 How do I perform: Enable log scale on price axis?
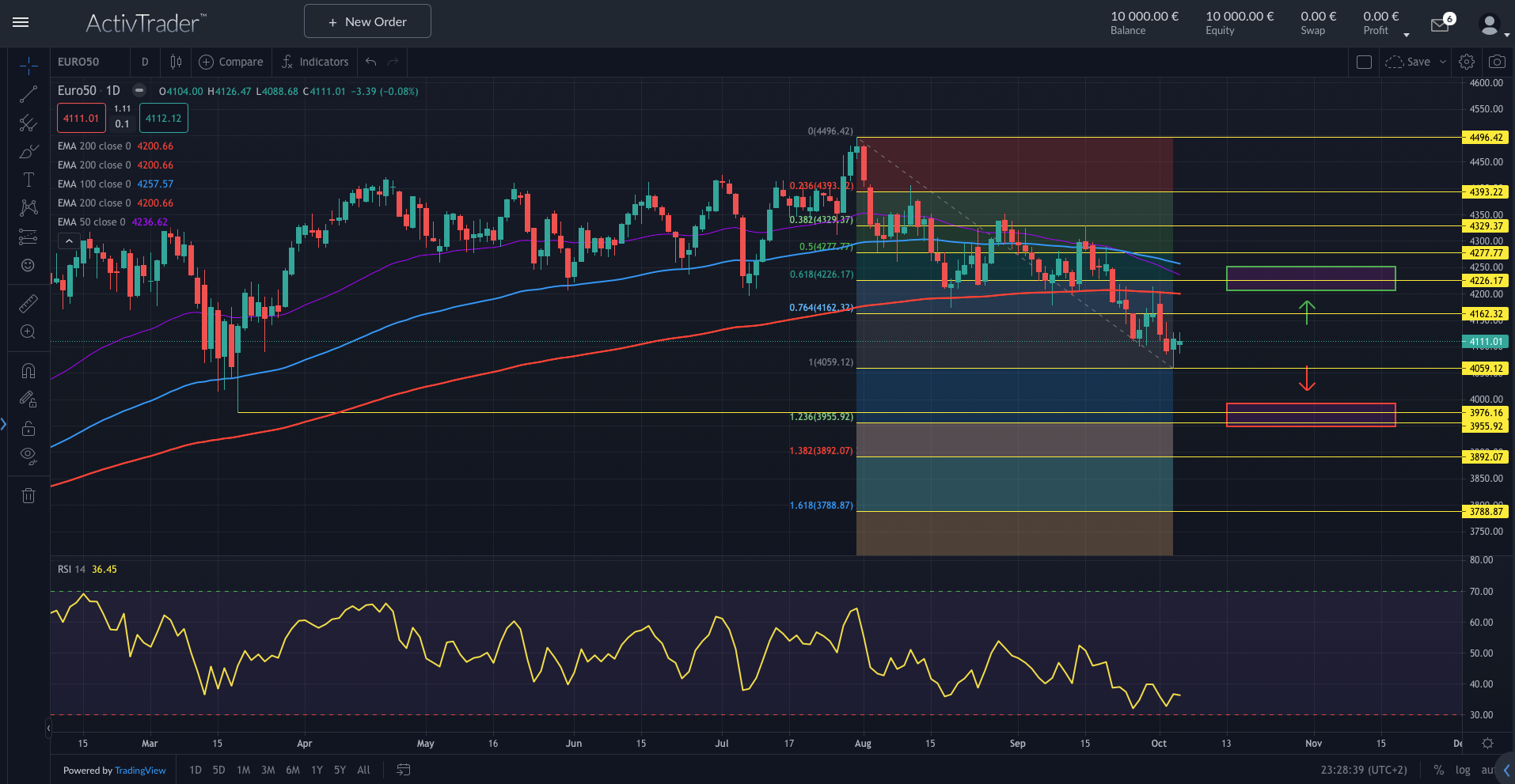pyautogui.click(x=1464, y=770)
